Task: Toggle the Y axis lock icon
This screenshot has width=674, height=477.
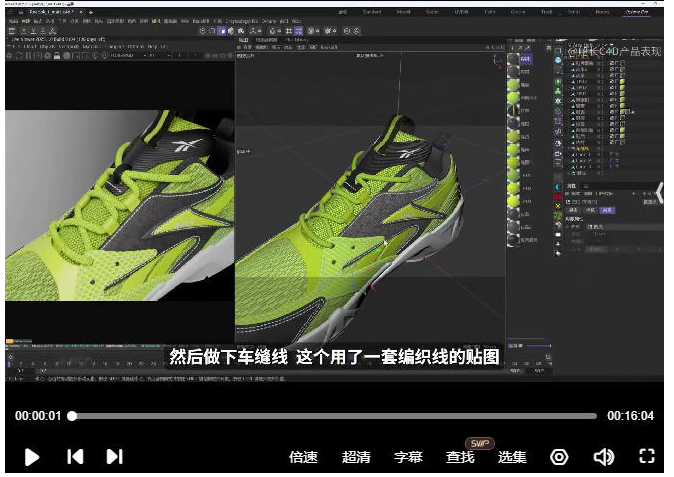Action: pos(33,31)
